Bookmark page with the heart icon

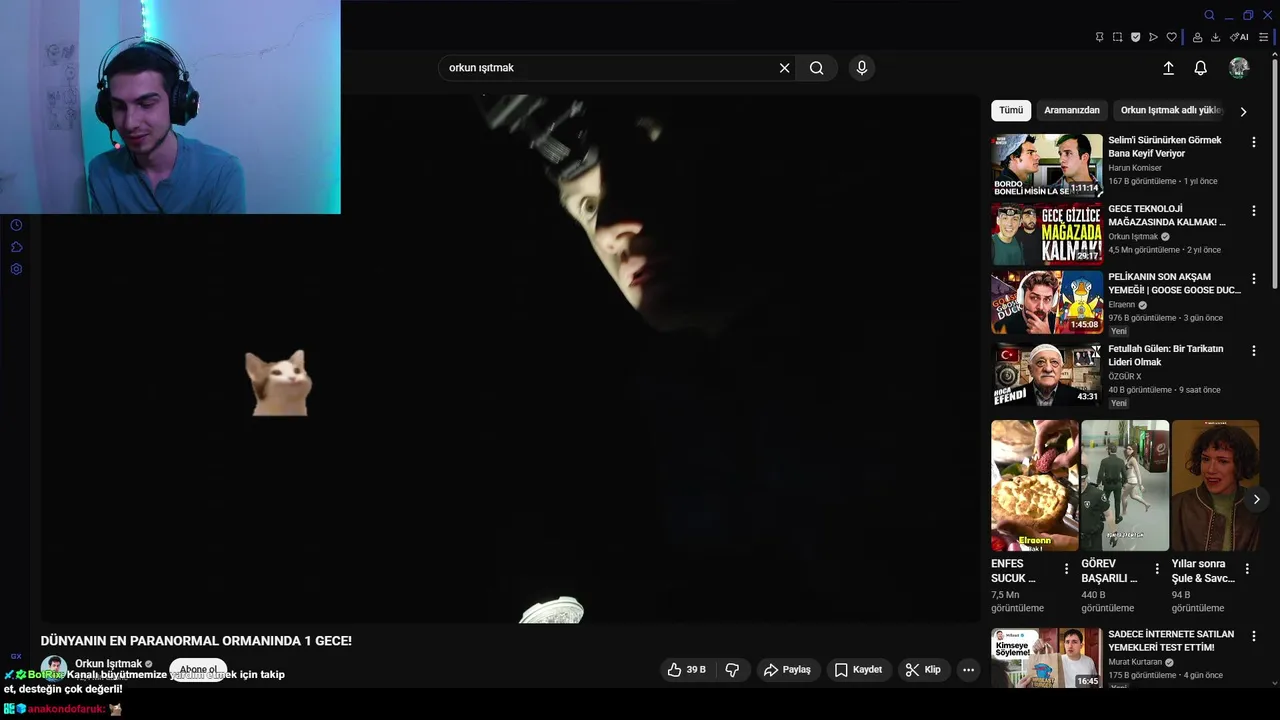click(x=1172, y=37)
